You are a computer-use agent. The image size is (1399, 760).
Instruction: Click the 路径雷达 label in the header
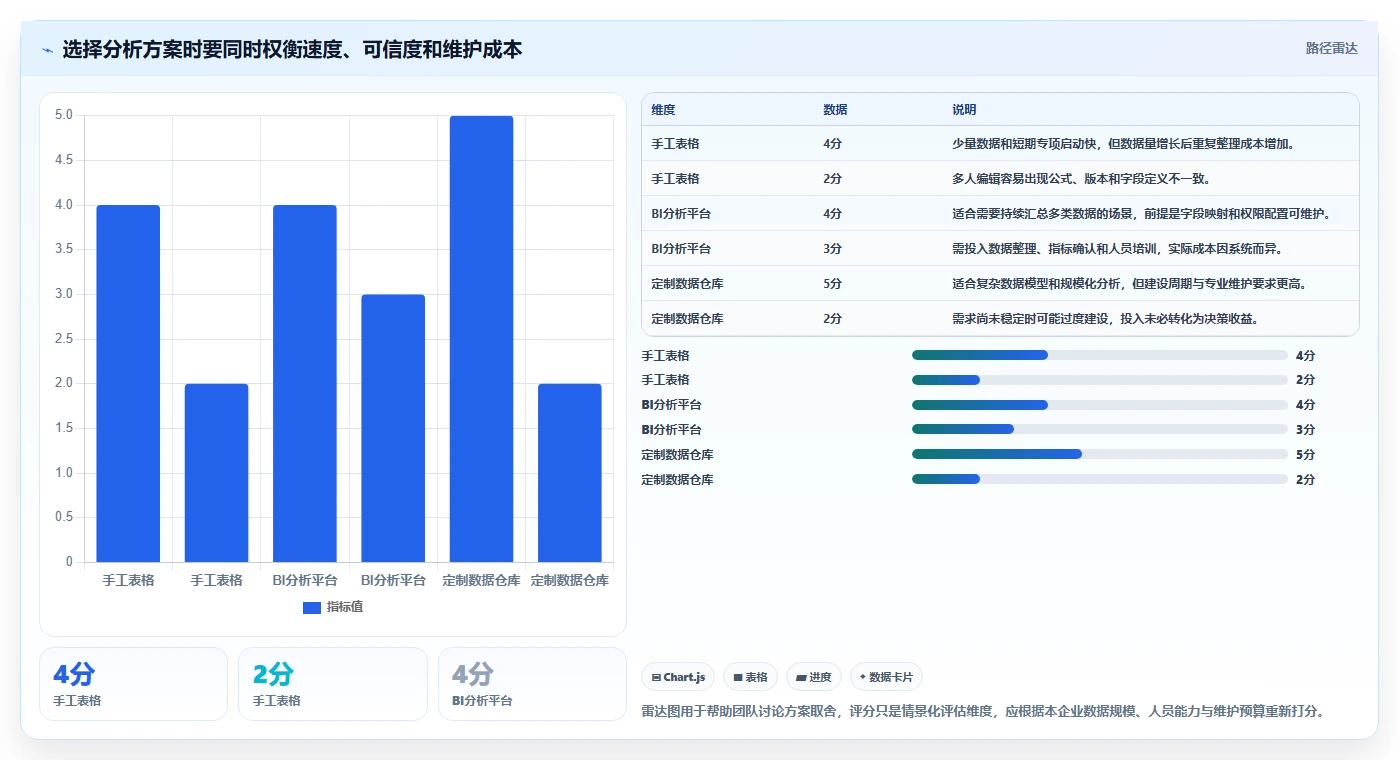pyautogui.click(x=1331, y=48)
